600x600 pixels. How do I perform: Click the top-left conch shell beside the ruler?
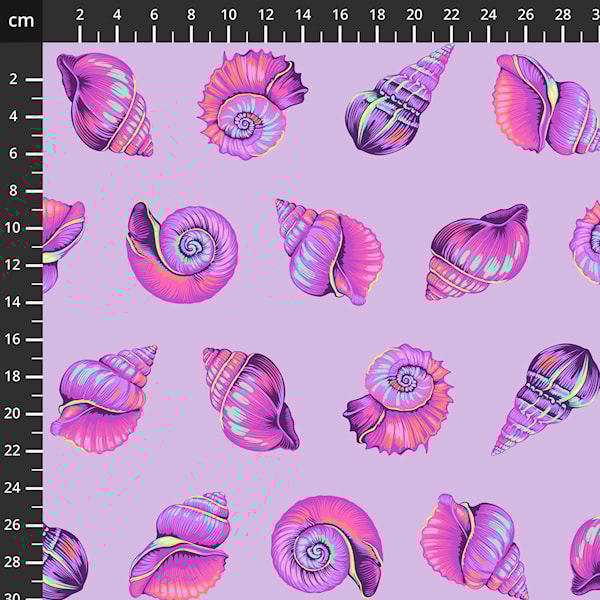[x=103, y=102]
